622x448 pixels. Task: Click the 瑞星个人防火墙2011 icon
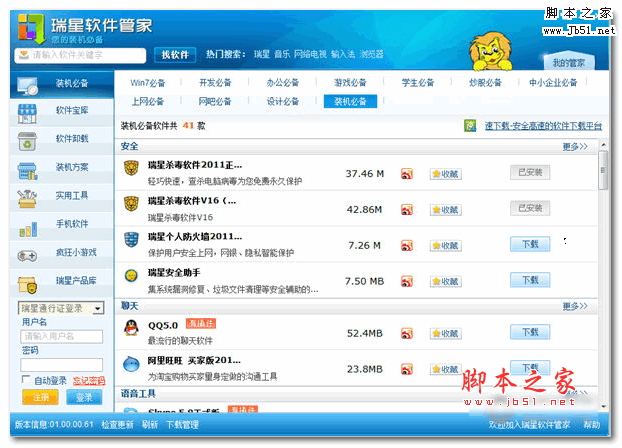pos(131,239)
